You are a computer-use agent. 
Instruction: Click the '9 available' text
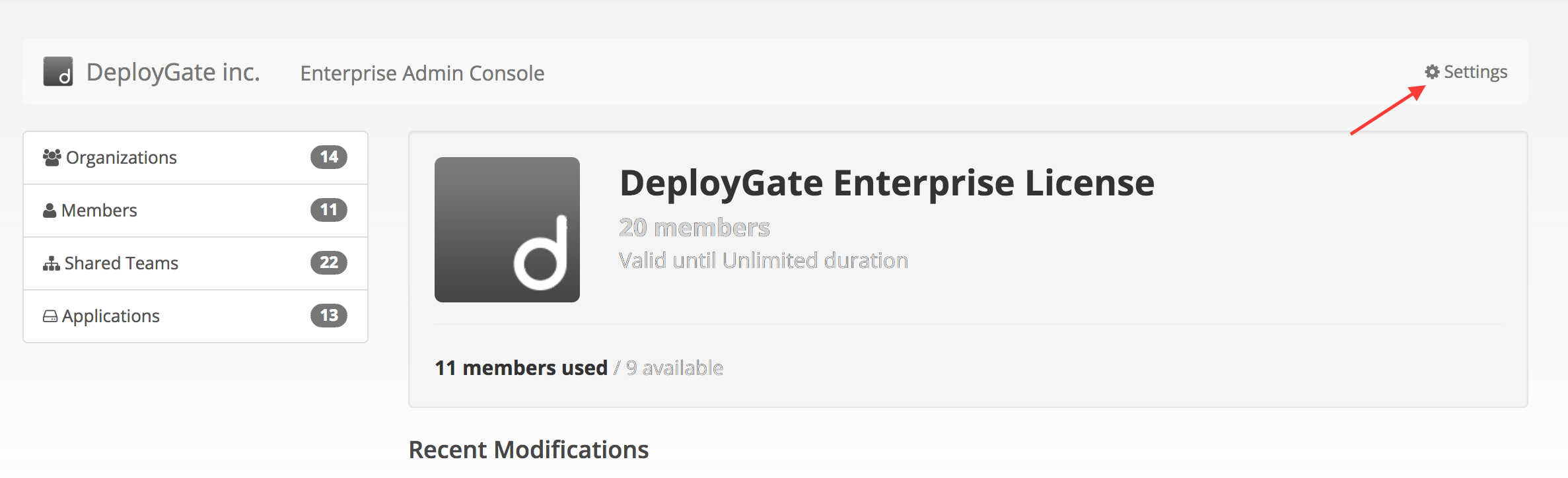click(x=674, y=368)
